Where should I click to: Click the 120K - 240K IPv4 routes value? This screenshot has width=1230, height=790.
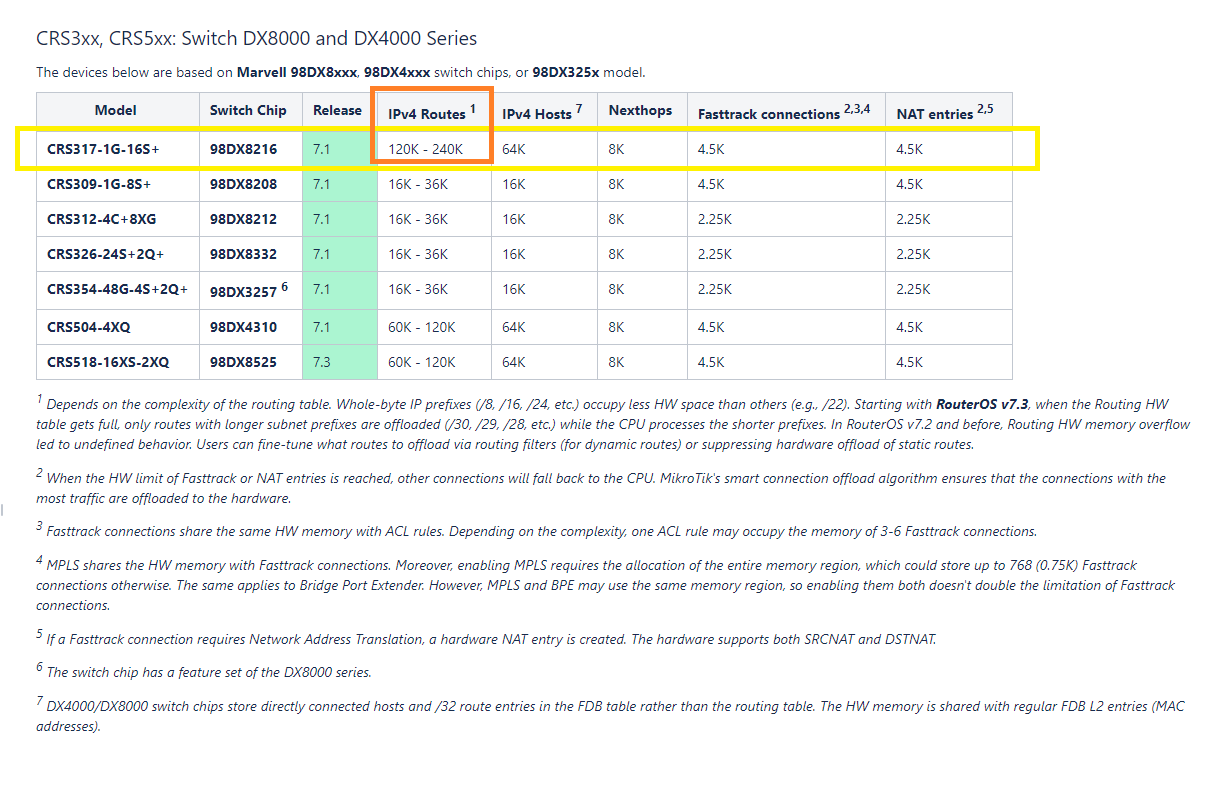click(426, 149)
